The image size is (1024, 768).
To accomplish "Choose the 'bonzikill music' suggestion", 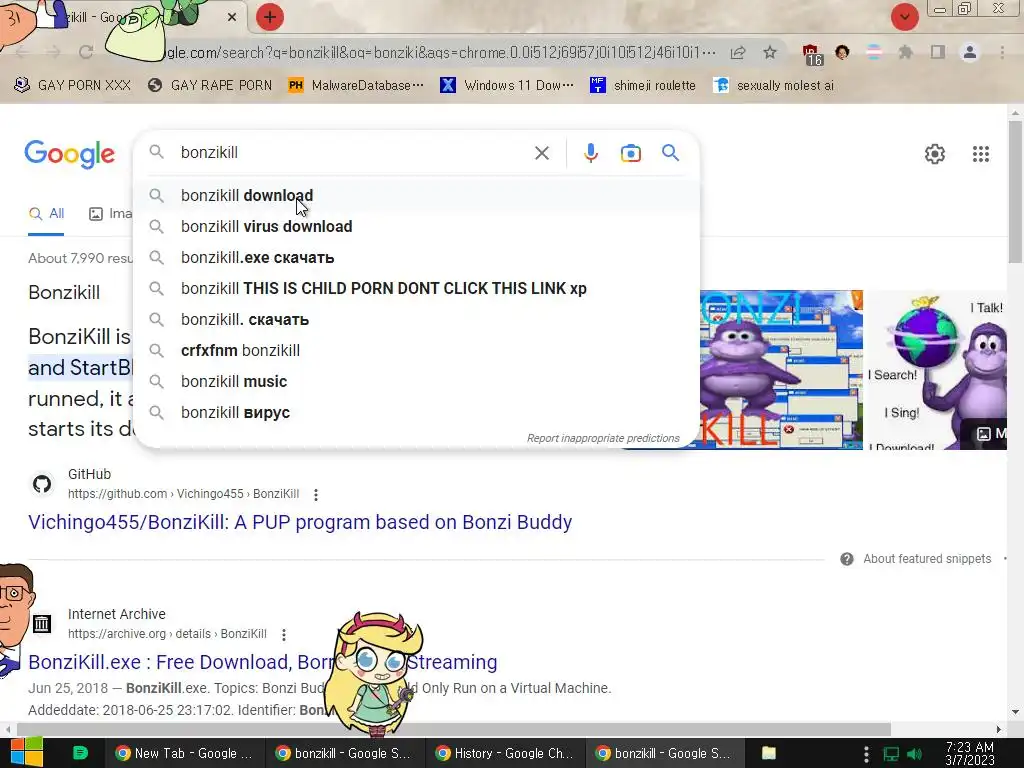I will (417, 381).
